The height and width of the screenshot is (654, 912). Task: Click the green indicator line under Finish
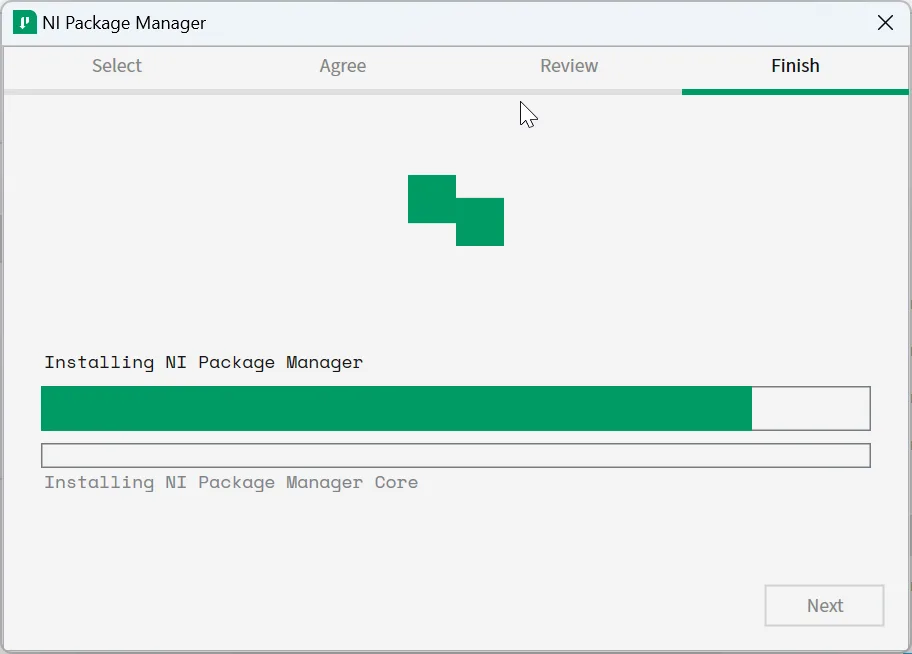tap(795, 92)
